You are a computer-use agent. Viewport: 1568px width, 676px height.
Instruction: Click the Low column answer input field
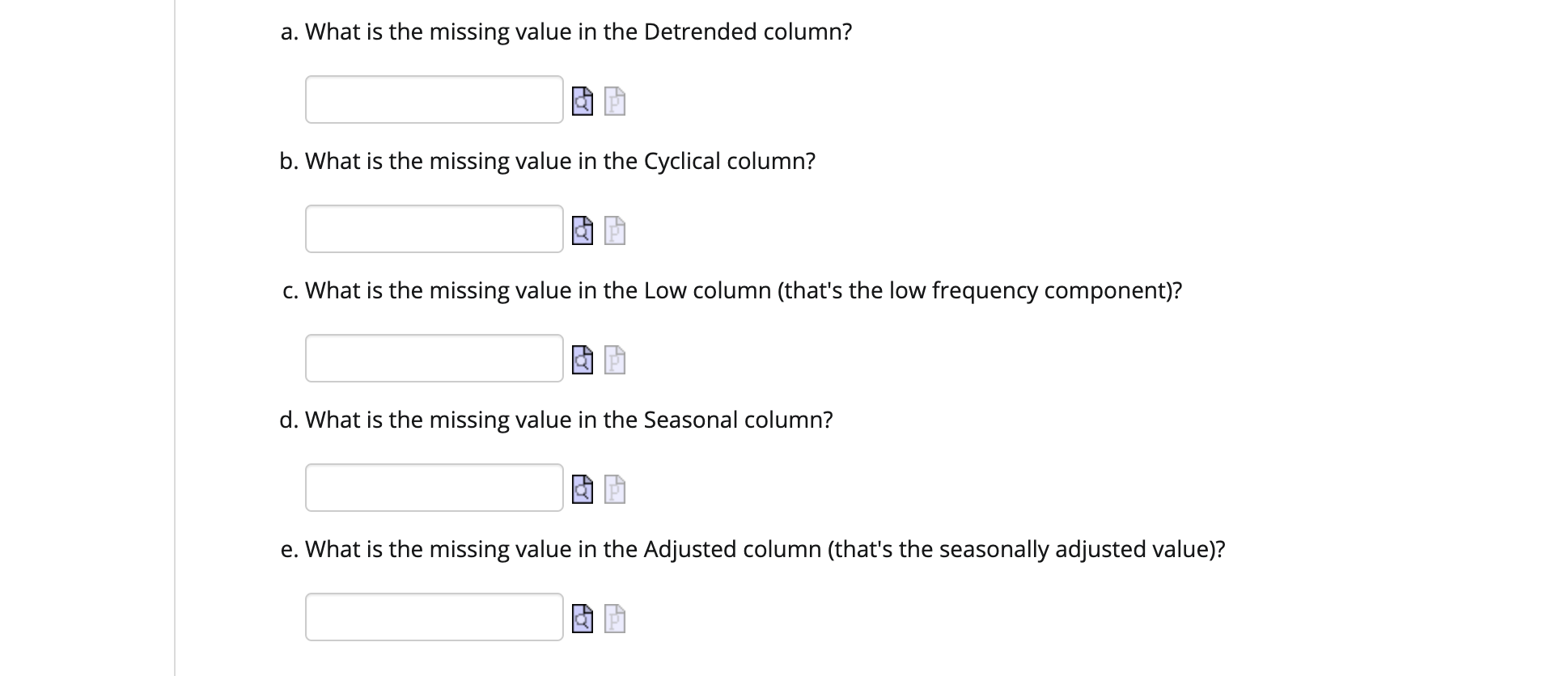pyautogui.click(x=434, y=357)
